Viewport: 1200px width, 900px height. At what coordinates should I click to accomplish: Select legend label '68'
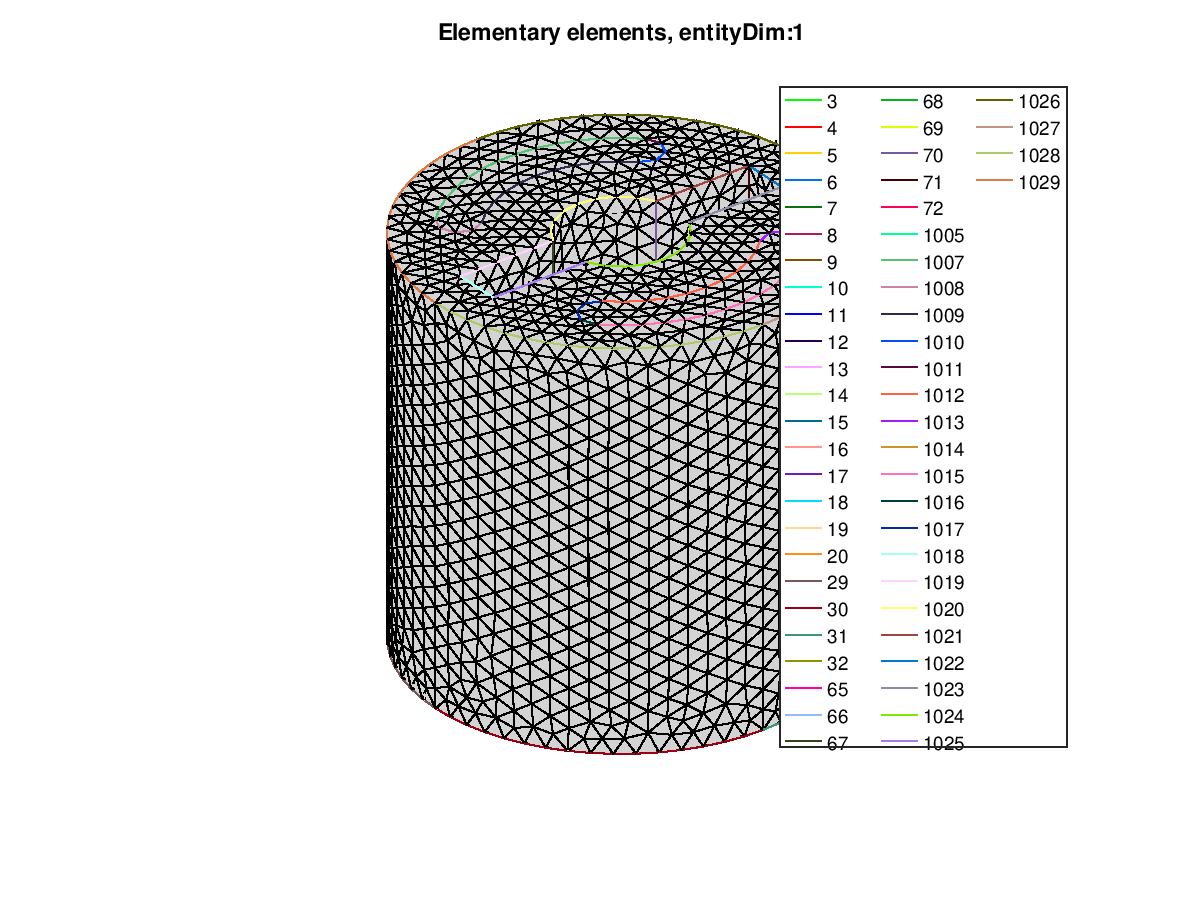pyautogui.click(x=933, y=102)
